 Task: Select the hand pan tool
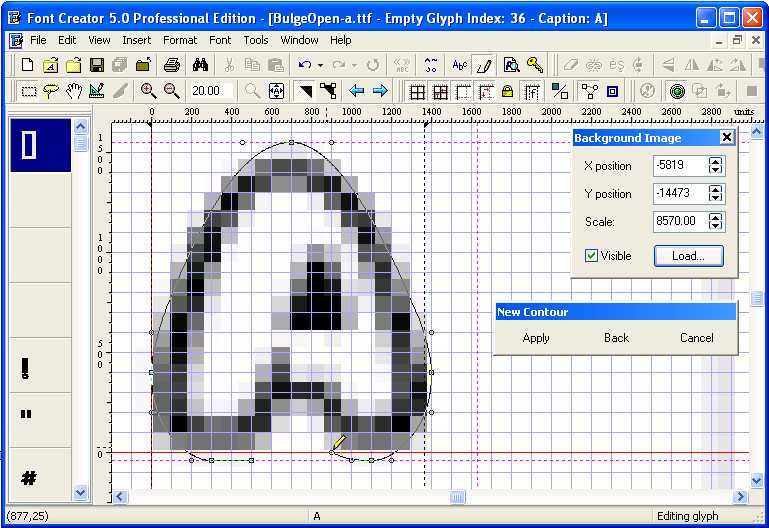(74, 91)
